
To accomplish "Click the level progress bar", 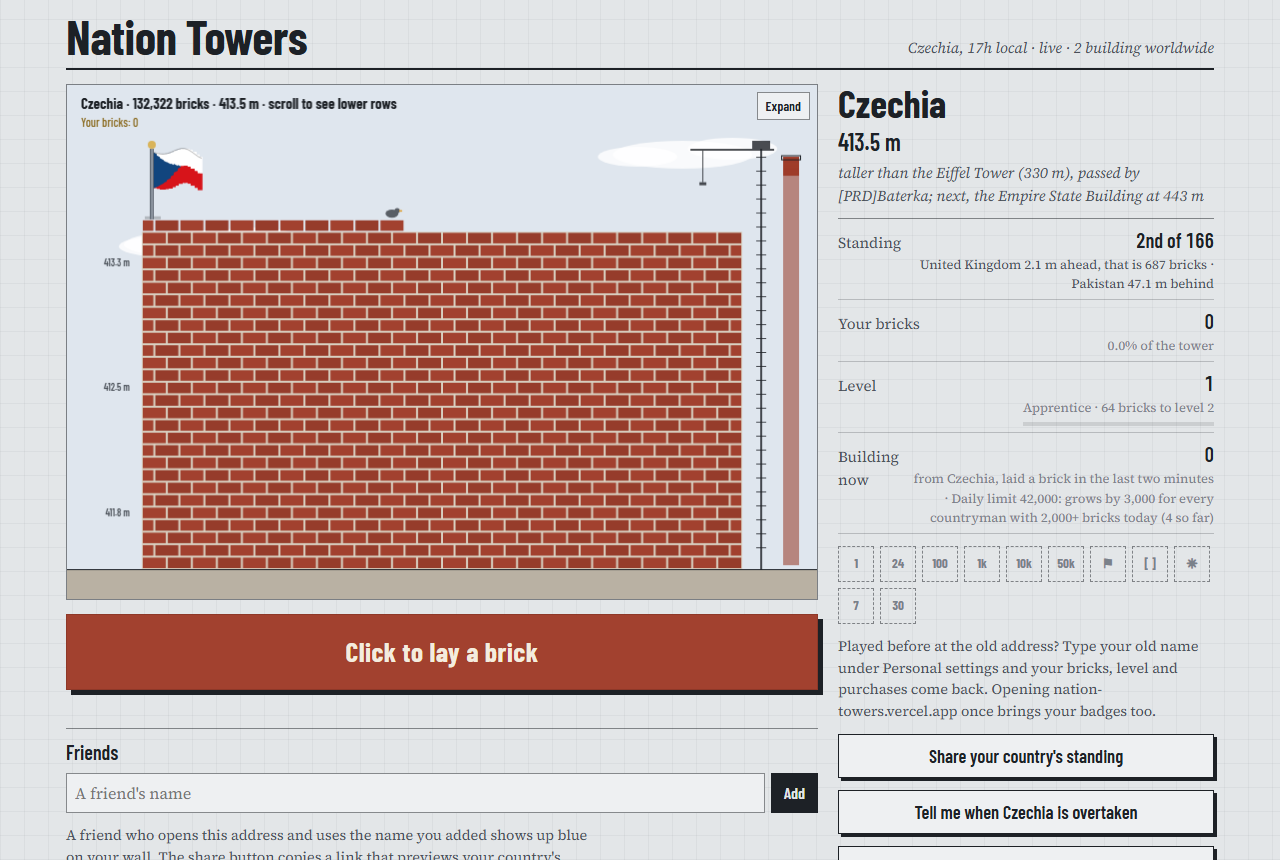I will click(1118, 424).
